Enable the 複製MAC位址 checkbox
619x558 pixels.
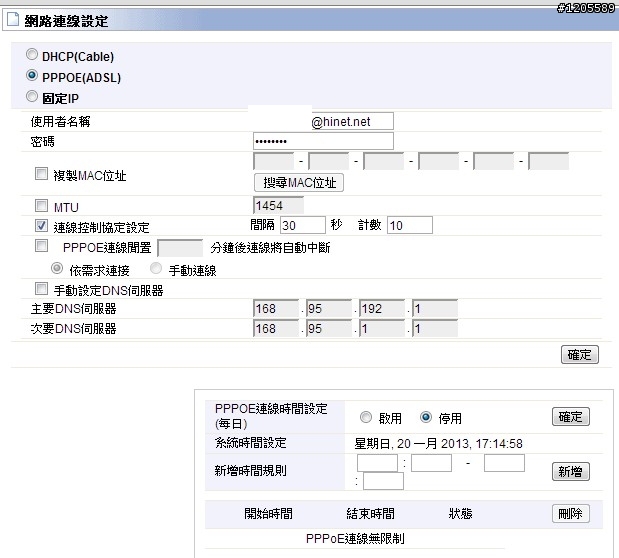coord(41,174)
